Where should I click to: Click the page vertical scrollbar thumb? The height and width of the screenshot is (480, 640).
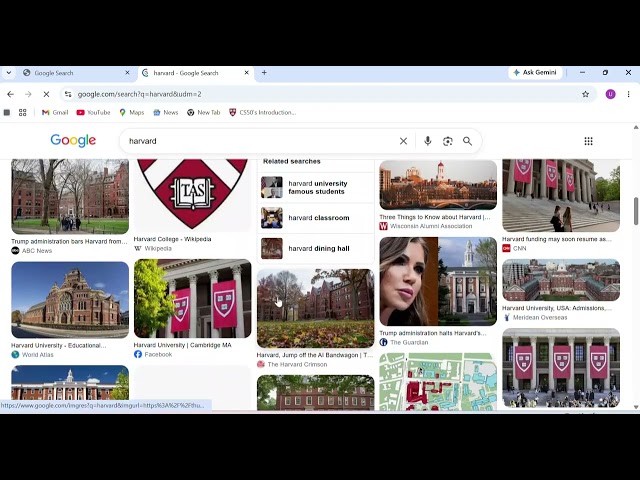click(636, 211)
